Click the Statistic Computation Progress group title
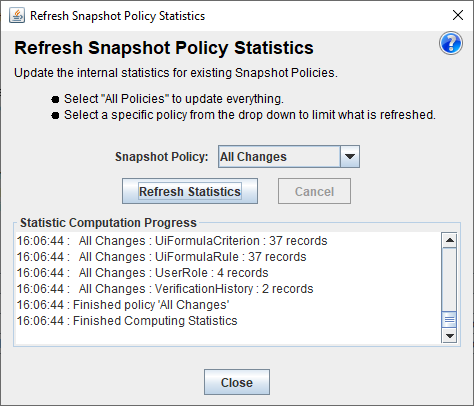 (108, 223)
